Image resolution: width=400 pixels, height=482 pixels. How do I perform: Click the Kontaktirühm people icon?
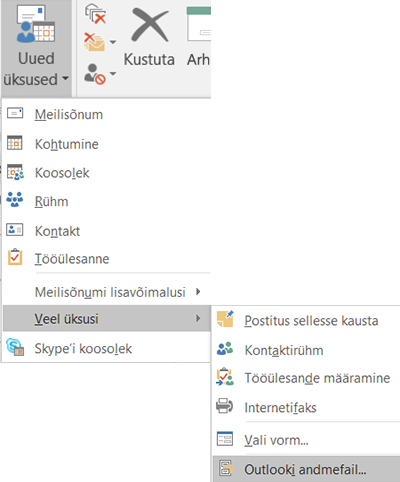225,349
